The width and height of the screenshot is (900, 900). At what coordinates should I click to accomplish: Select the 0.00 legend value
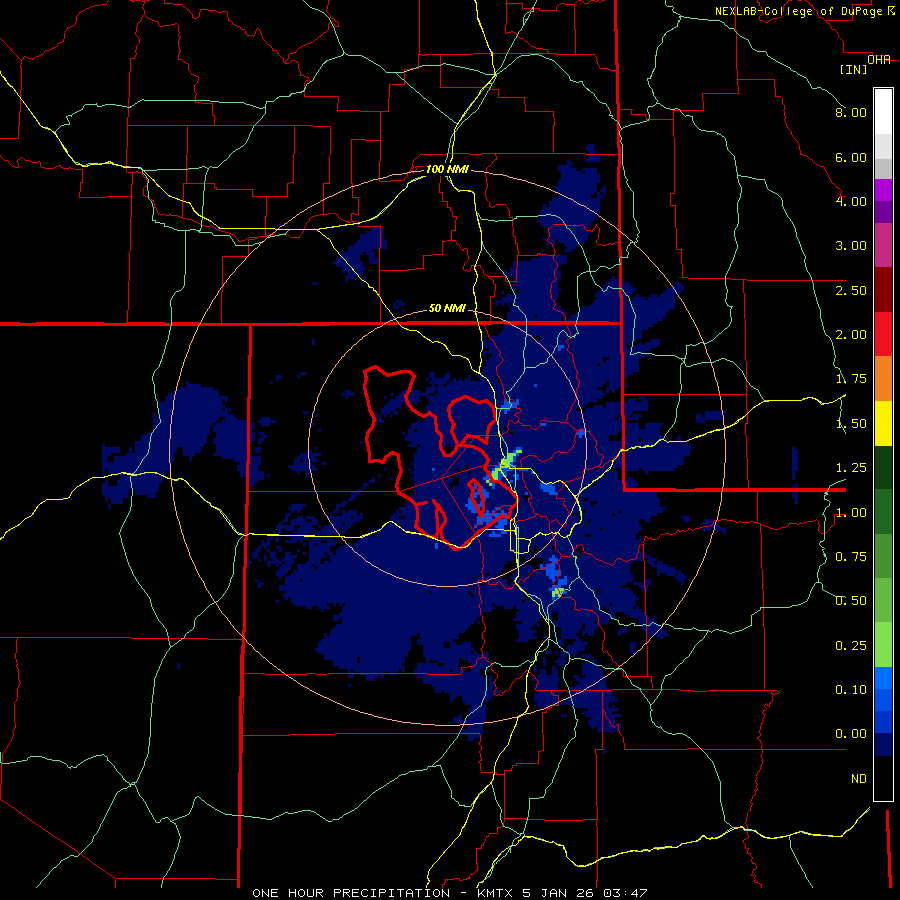(x=851, y=734)
